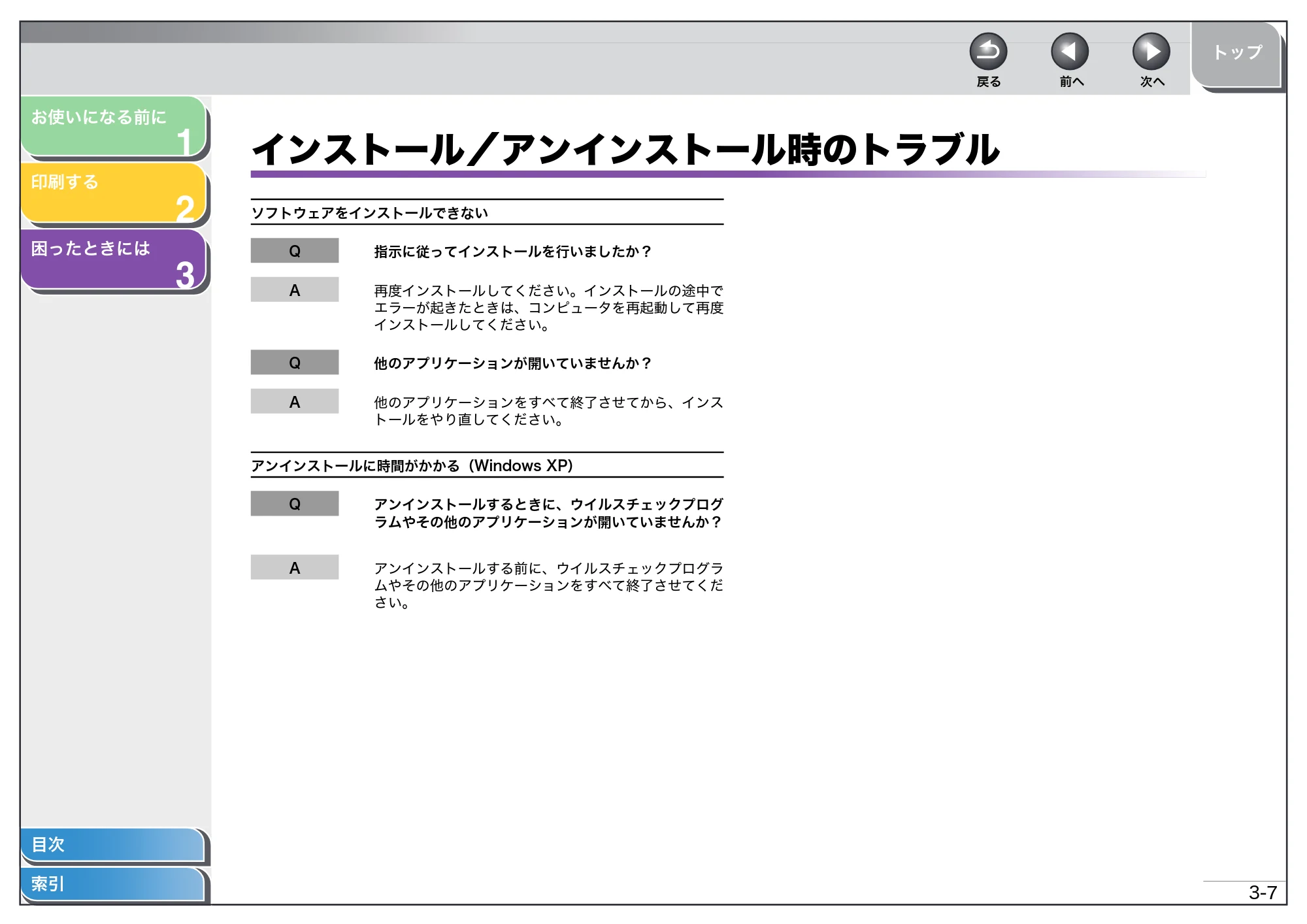The width and height of the screenshot is (1307, 924).
Task: Click the Q box in the Windows XP section
Action: pyautogui.click(x=295, y=504)
